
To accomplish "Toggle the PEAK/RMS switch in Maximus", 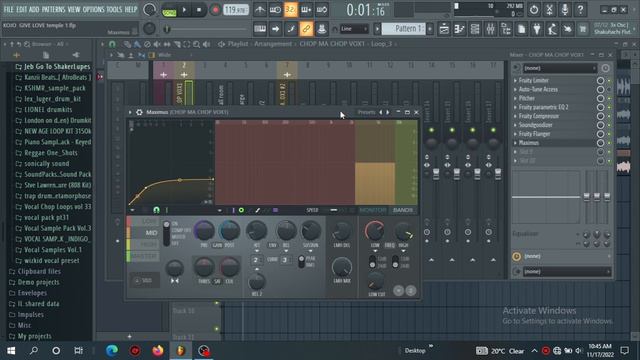I will pos(301,262).
